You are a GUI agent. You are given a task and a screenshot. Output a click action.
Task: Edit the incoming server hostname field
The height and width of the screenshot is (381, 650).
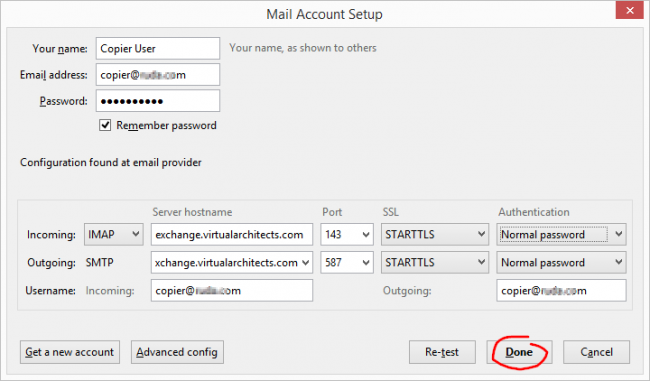tap(232, 235)
